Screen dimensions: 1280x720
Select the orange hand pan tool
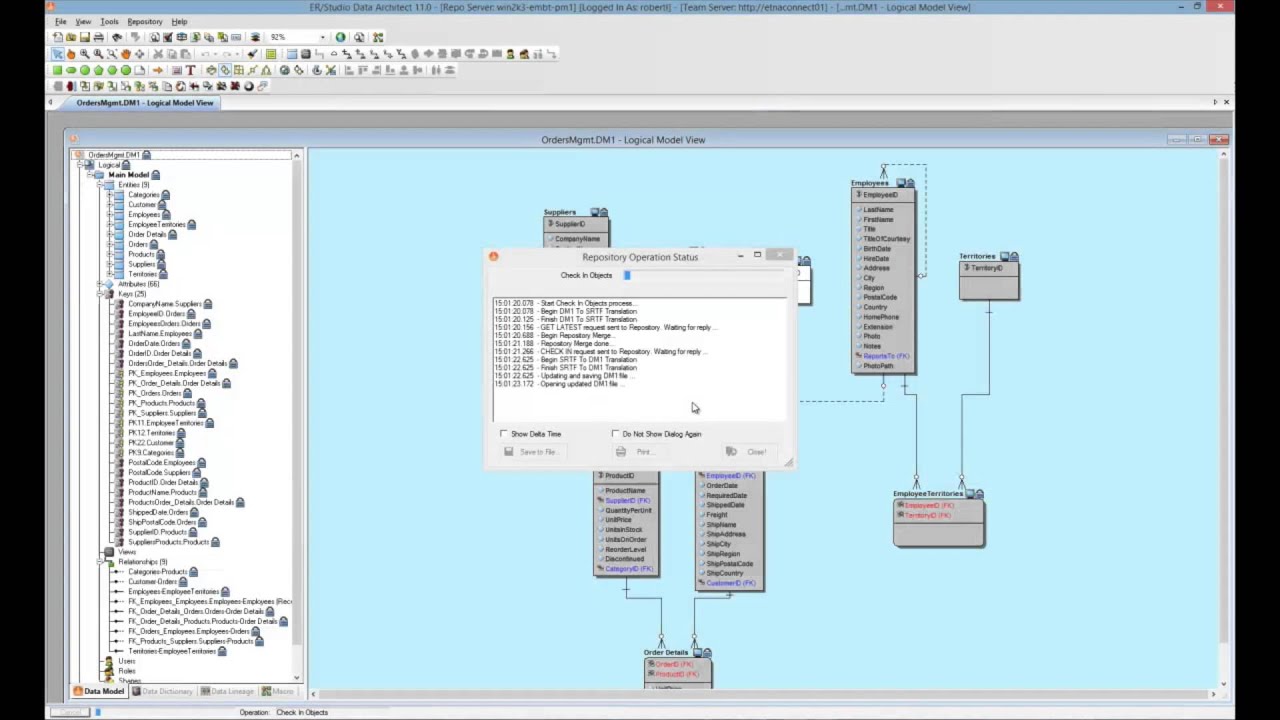pos(126,54)
